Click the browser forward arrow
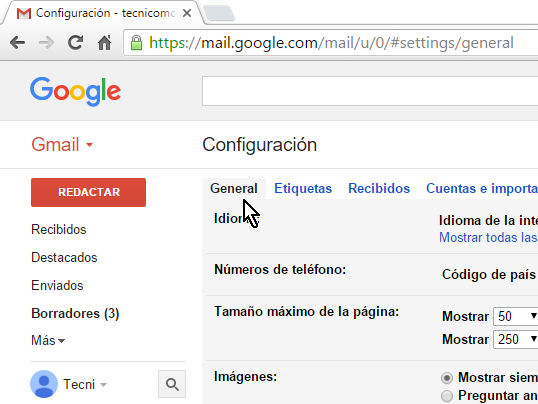 coord(46,43)
